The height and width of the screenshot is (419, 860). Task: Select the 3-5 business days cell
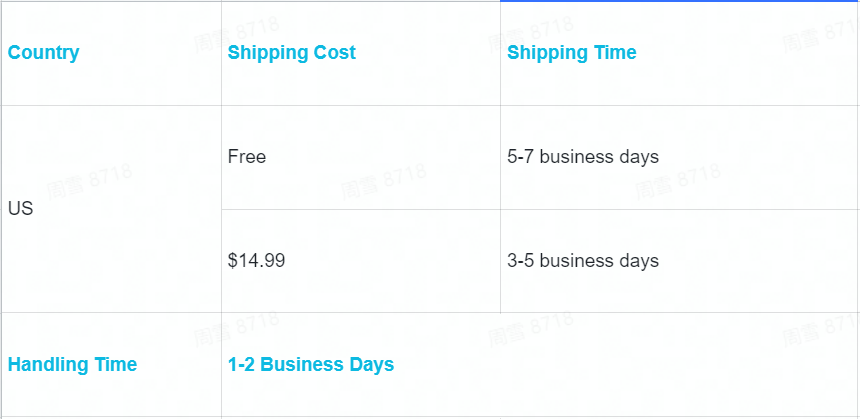(x=680, y=261)
